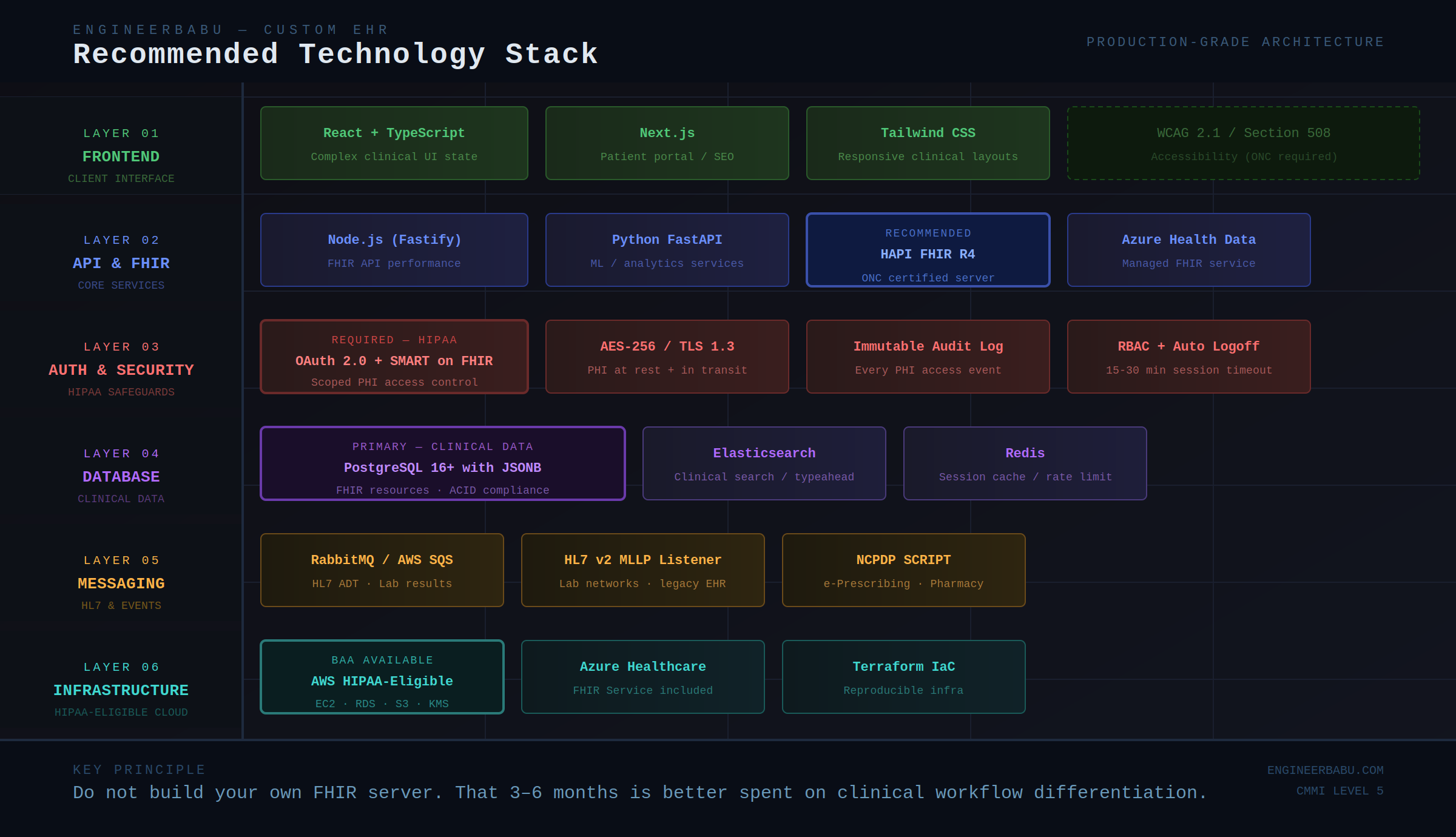The width and height of the screenshot is (1456, 837).
Task: Click the PRODUCTION-GRADE ARCHITECTURE text
Action: 1235,42
